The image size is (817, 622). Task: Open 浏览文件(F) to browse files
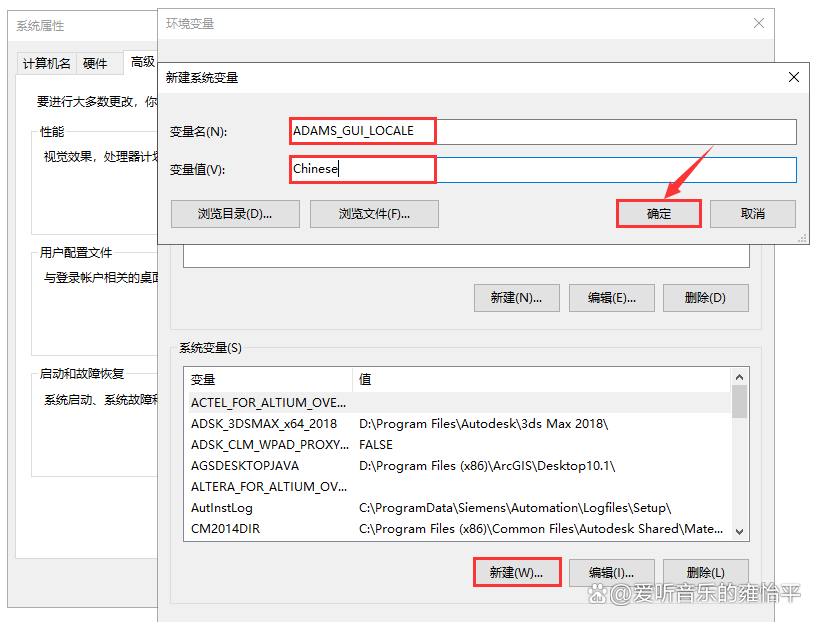point(373,213)
